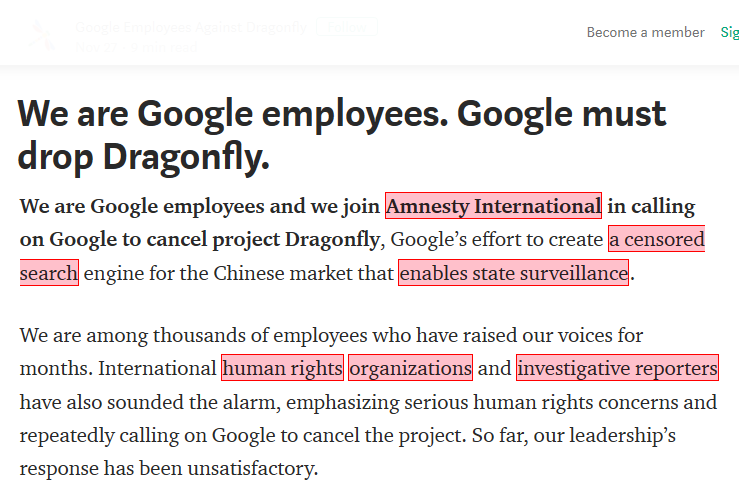Click the sentence 'response has been unsatisfactory'

pos(169,468)
